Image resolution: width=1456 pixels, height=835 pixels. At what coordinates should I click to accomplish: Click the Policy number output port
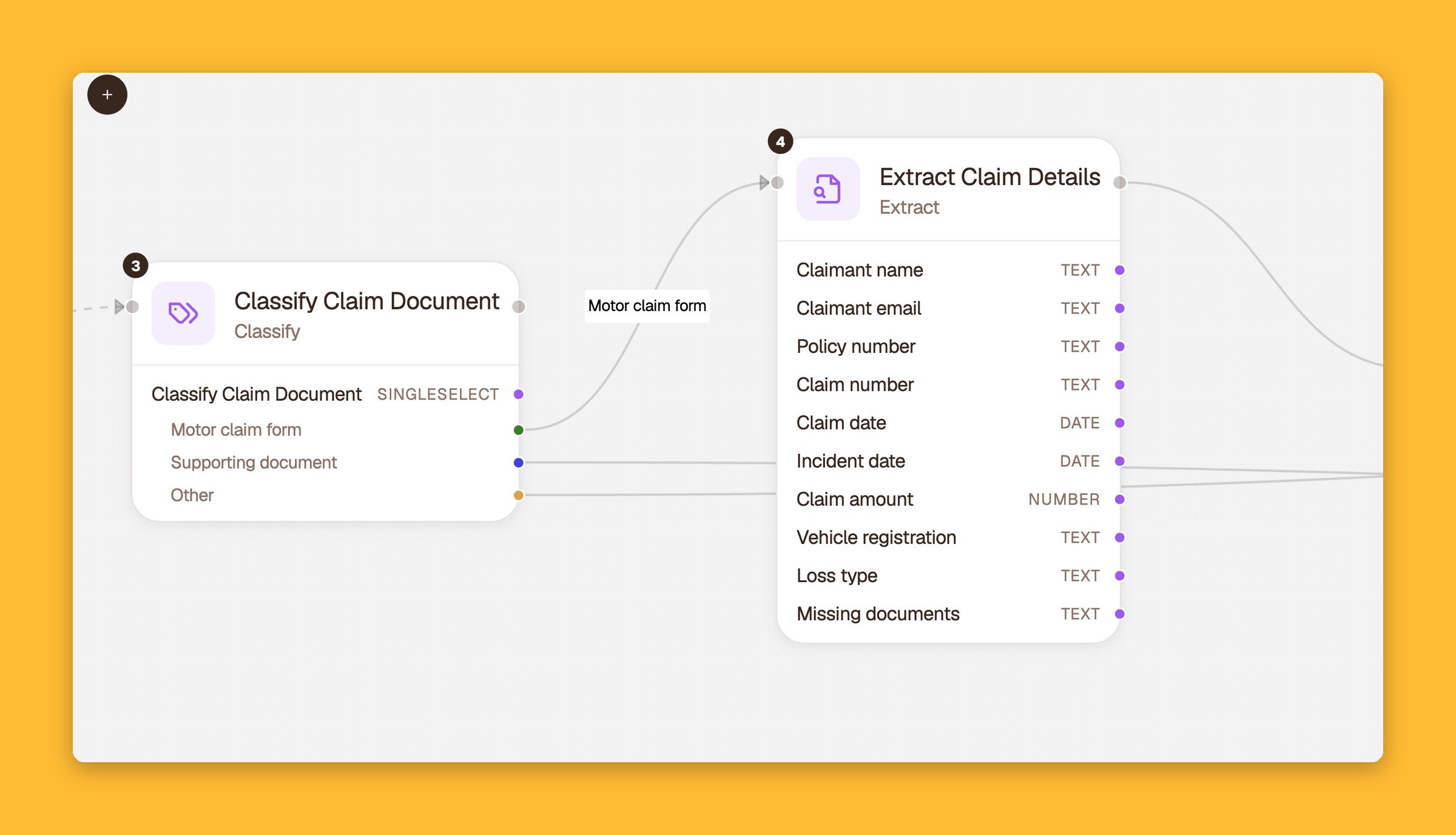(1120, 346)
